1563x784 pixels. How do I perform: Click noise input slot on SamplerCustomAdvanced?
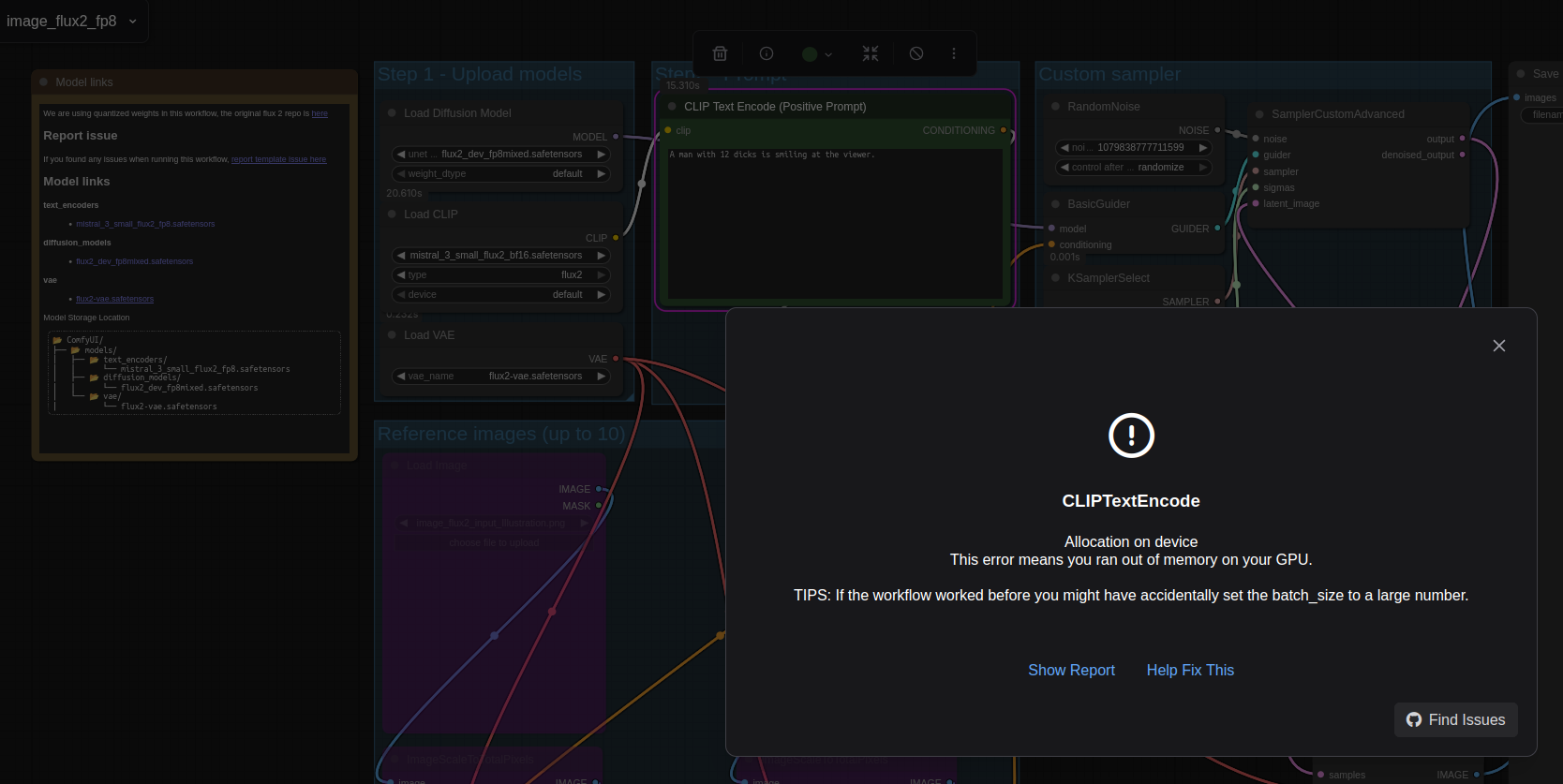pos(1256,139)
